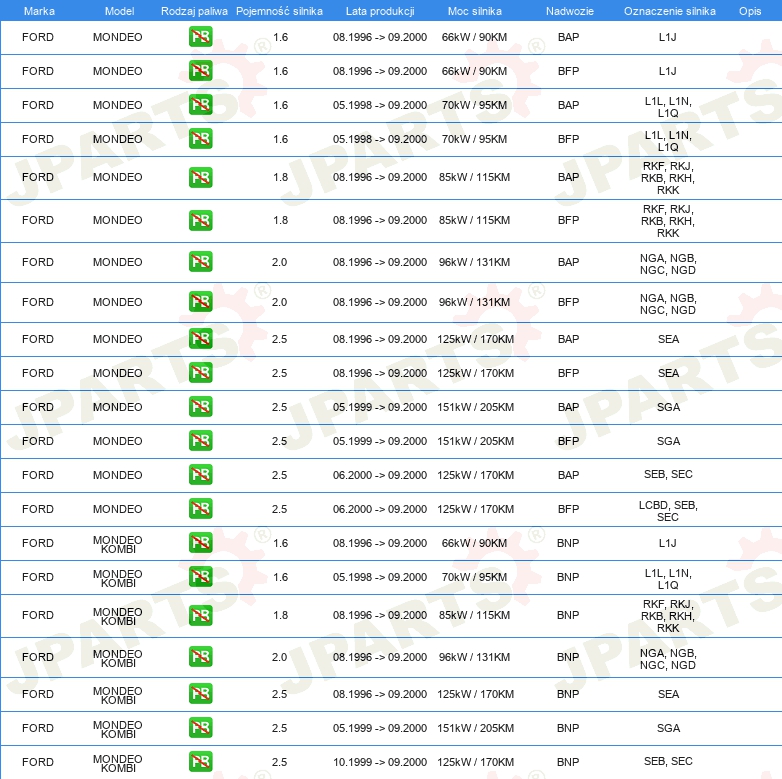Click fuel icon in 66kW BFP L1J row
This screenshot has width=782, height=779.
tap(200, 71)
